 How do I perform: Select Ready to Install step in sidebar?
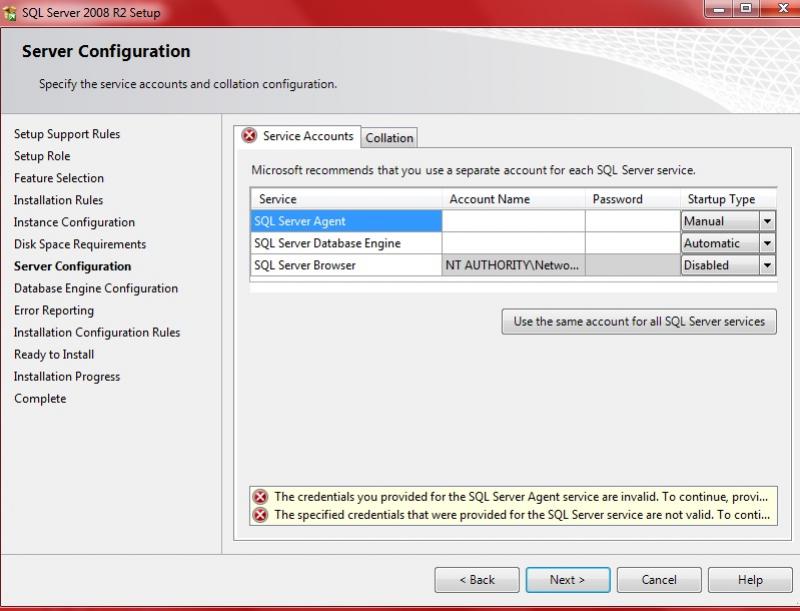click(x=54, y=354)
